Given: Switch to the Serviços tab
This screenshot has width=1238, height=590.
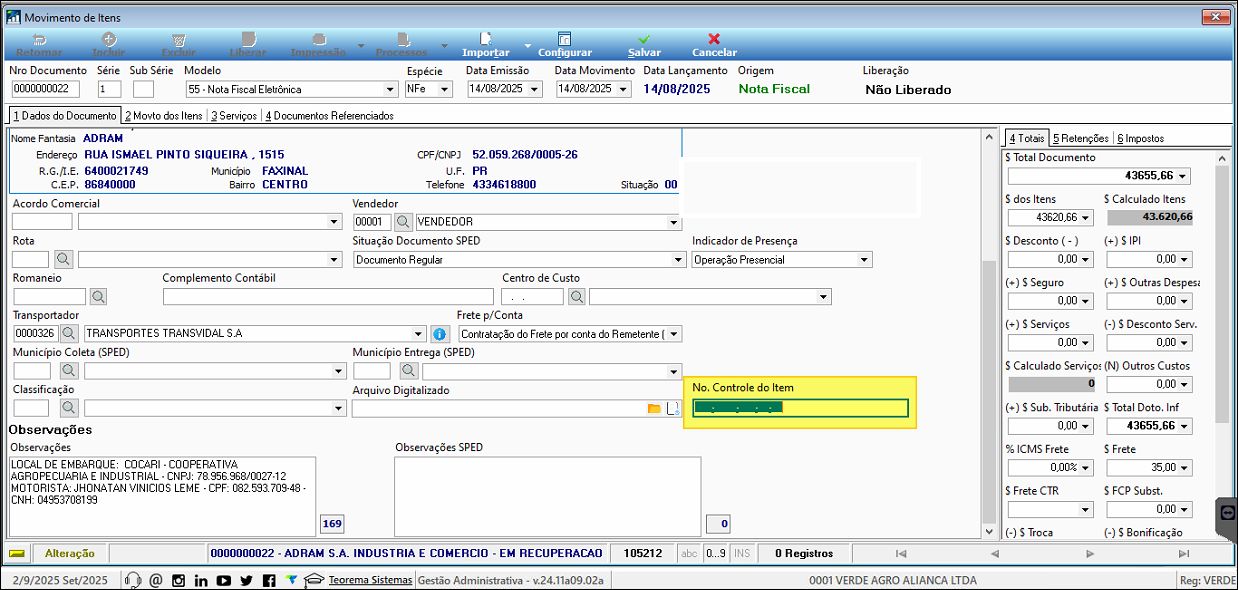Looking at the screenshot, I should coord(233,116).
